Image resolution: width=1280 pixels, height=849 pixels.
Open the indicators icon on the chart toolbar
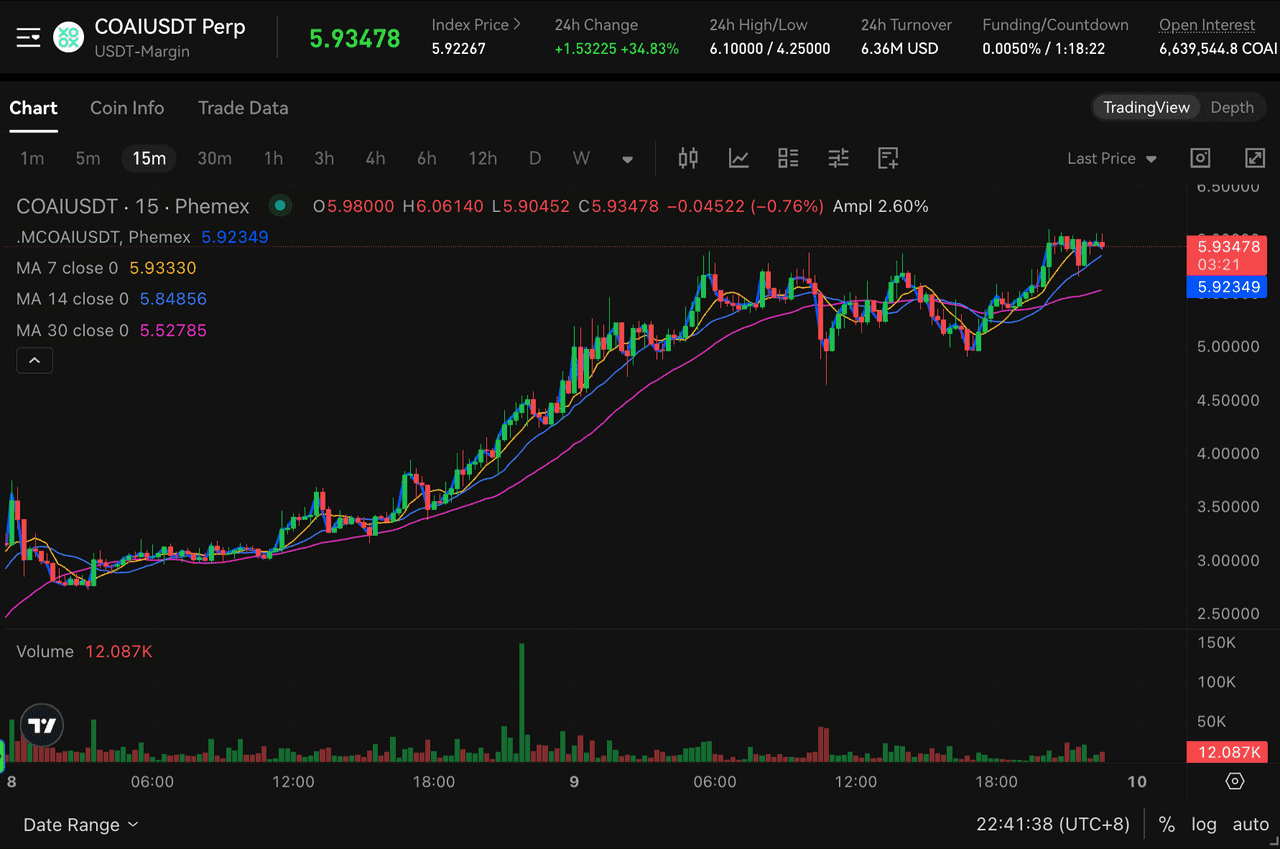738,158
